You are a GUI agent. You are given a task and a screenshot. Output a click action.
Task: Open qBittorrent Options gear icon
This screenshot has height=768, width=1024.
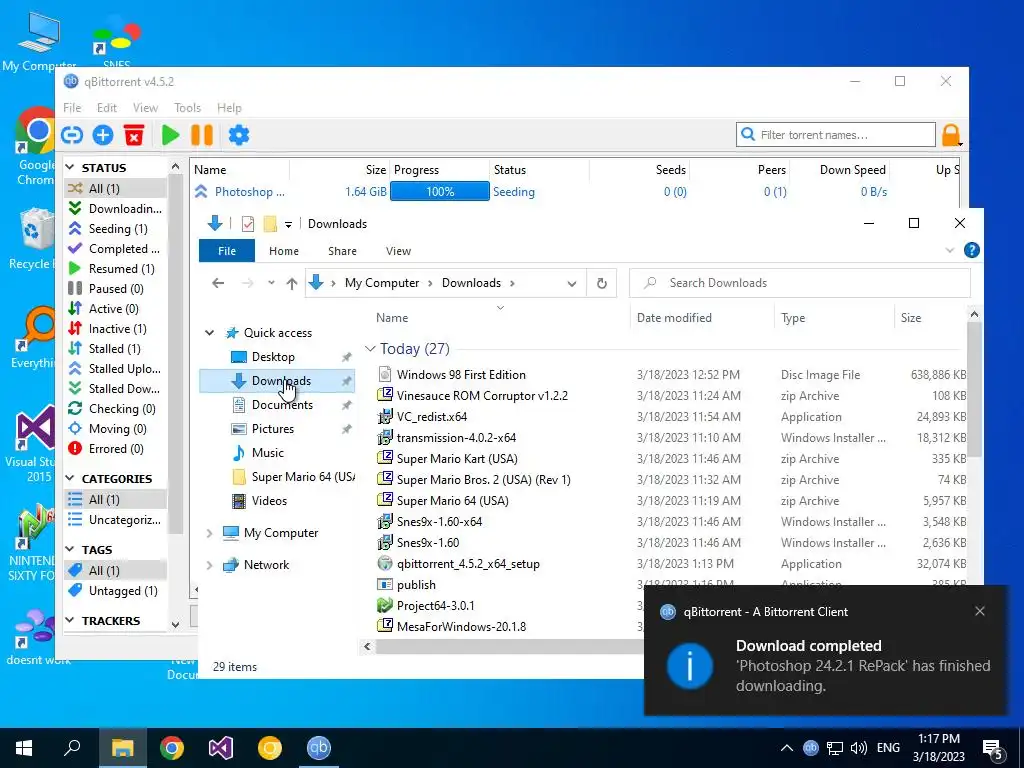click(238, 135)
